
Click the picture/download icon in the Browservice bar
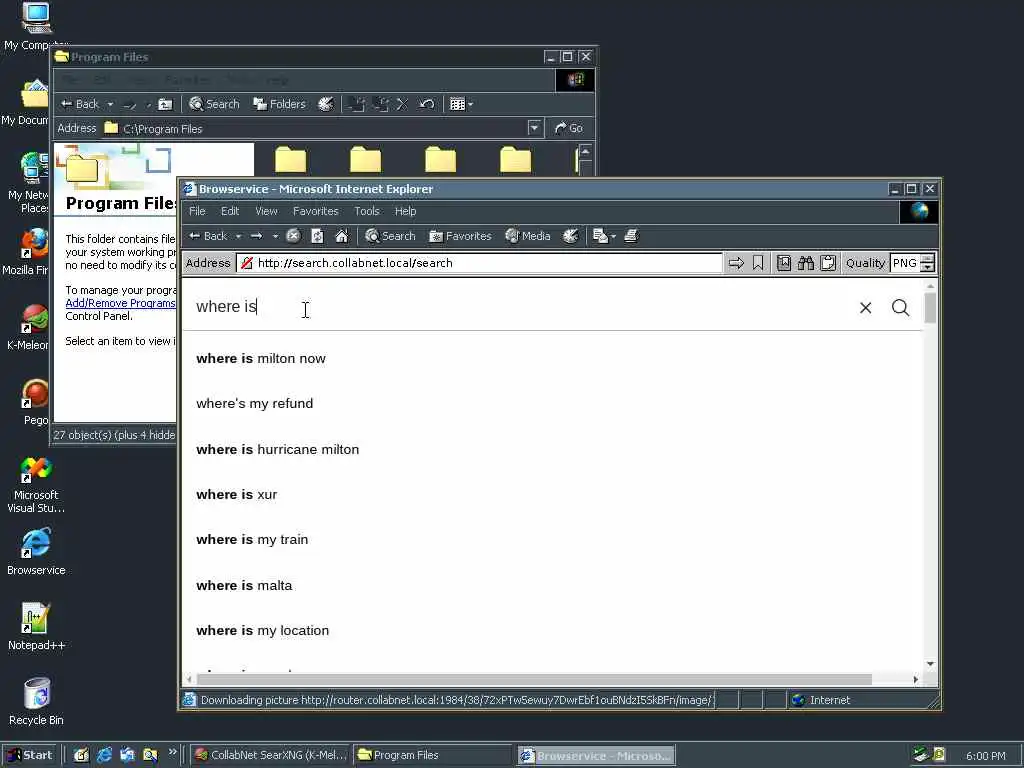pos(784,263)
